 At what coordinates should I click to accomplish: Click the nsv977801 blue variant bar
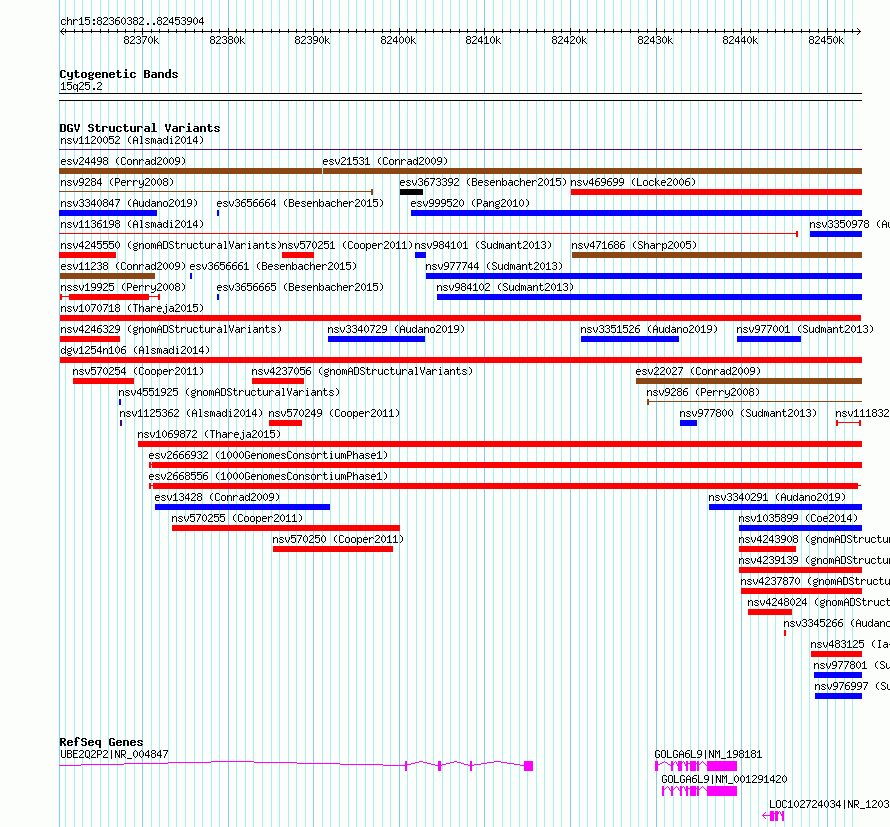[x=838, y=675]
